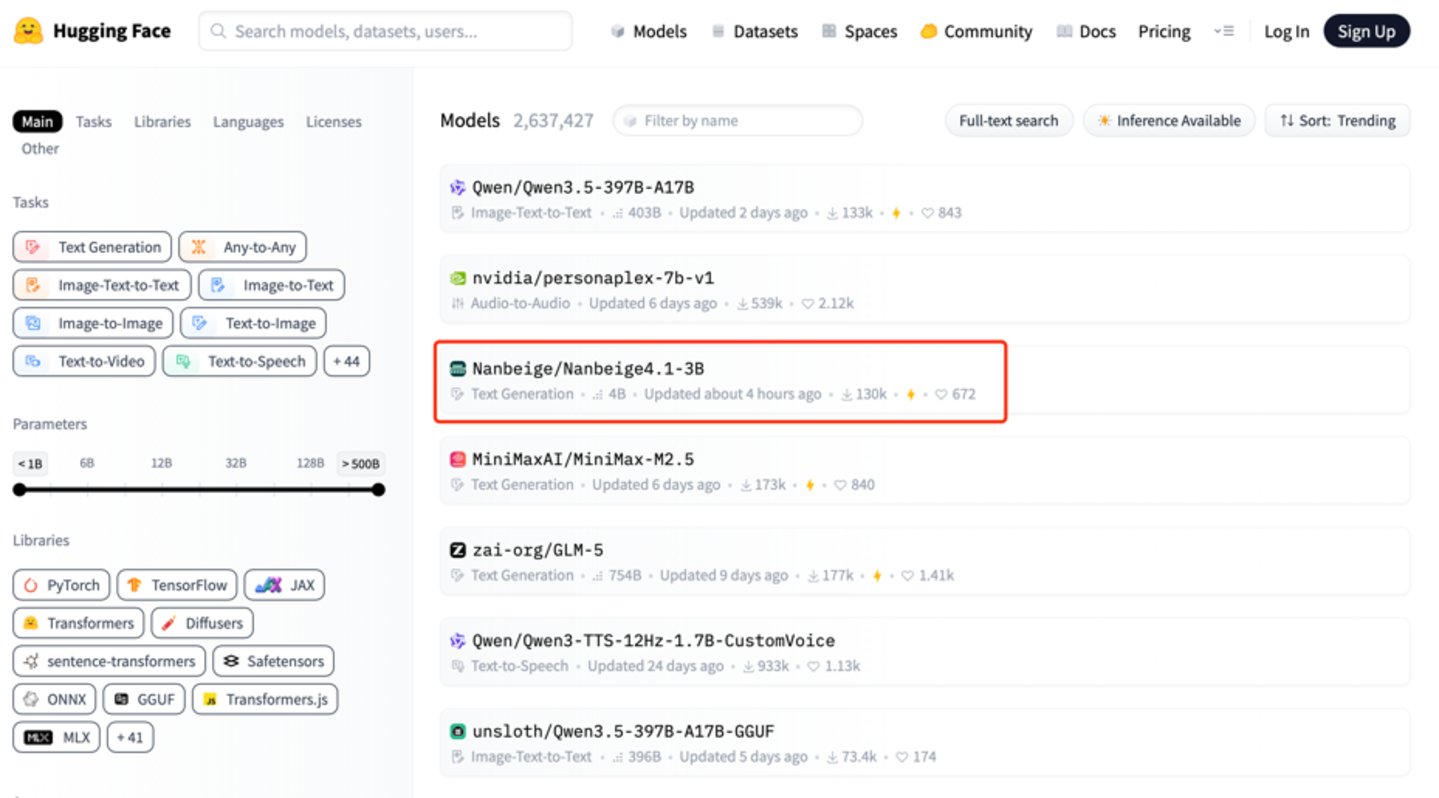Image resolution: width=1439 pixels, height=798 pixels.
Task: Click the lightning icon on GLM-5 row
Action: pos(877,575)
